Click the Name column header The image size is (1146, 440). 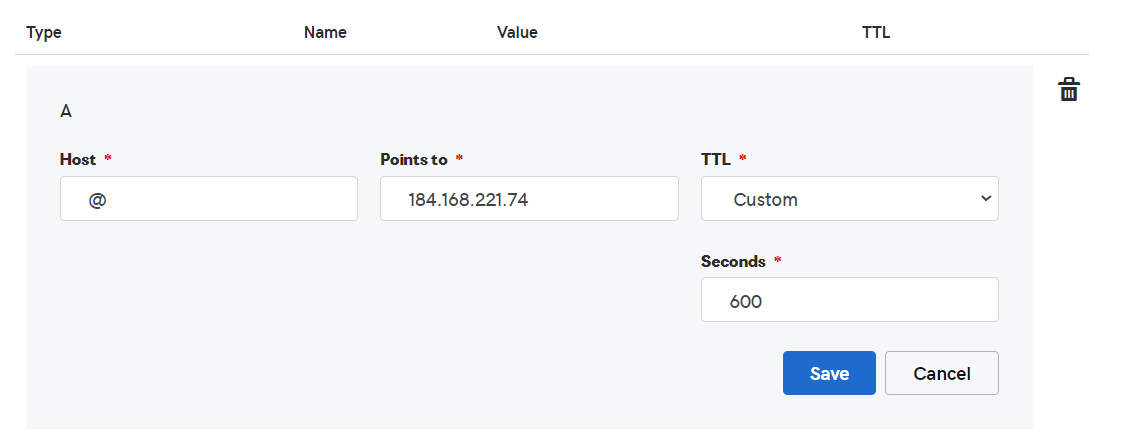tap(325, 32)
